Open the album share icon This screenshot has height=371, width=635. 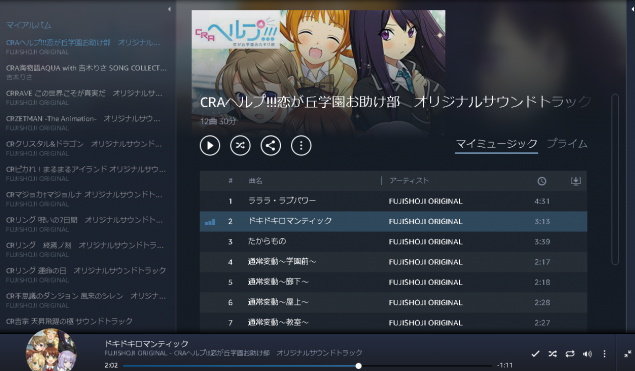pyautogui.click(x=271, y=145)
